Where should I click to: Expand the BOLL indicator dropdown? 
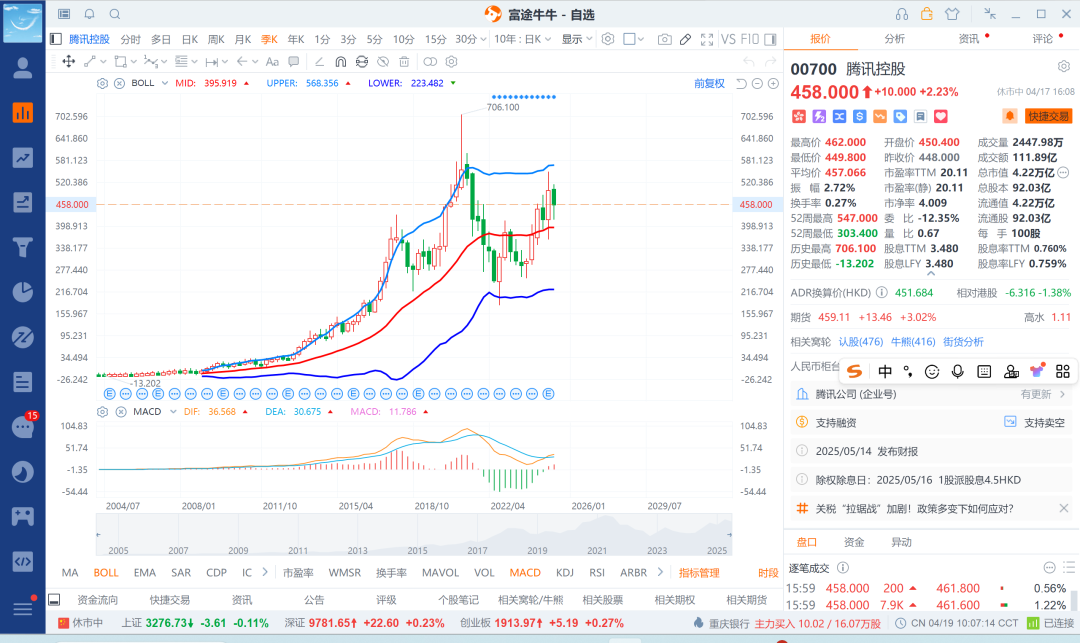tap(165, 83)
